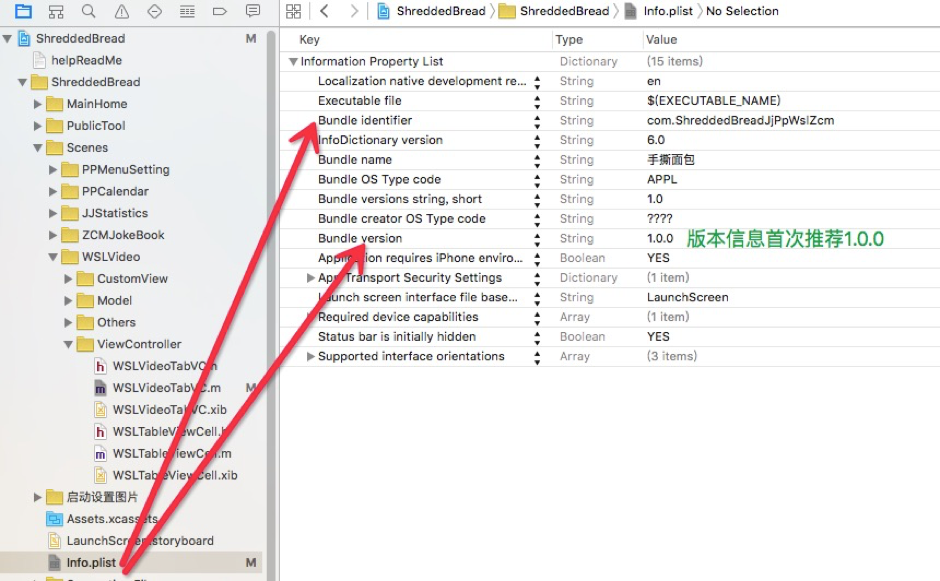Expand the ZCMJokeBook folder

pyautogui.click(x=53, y=235)
